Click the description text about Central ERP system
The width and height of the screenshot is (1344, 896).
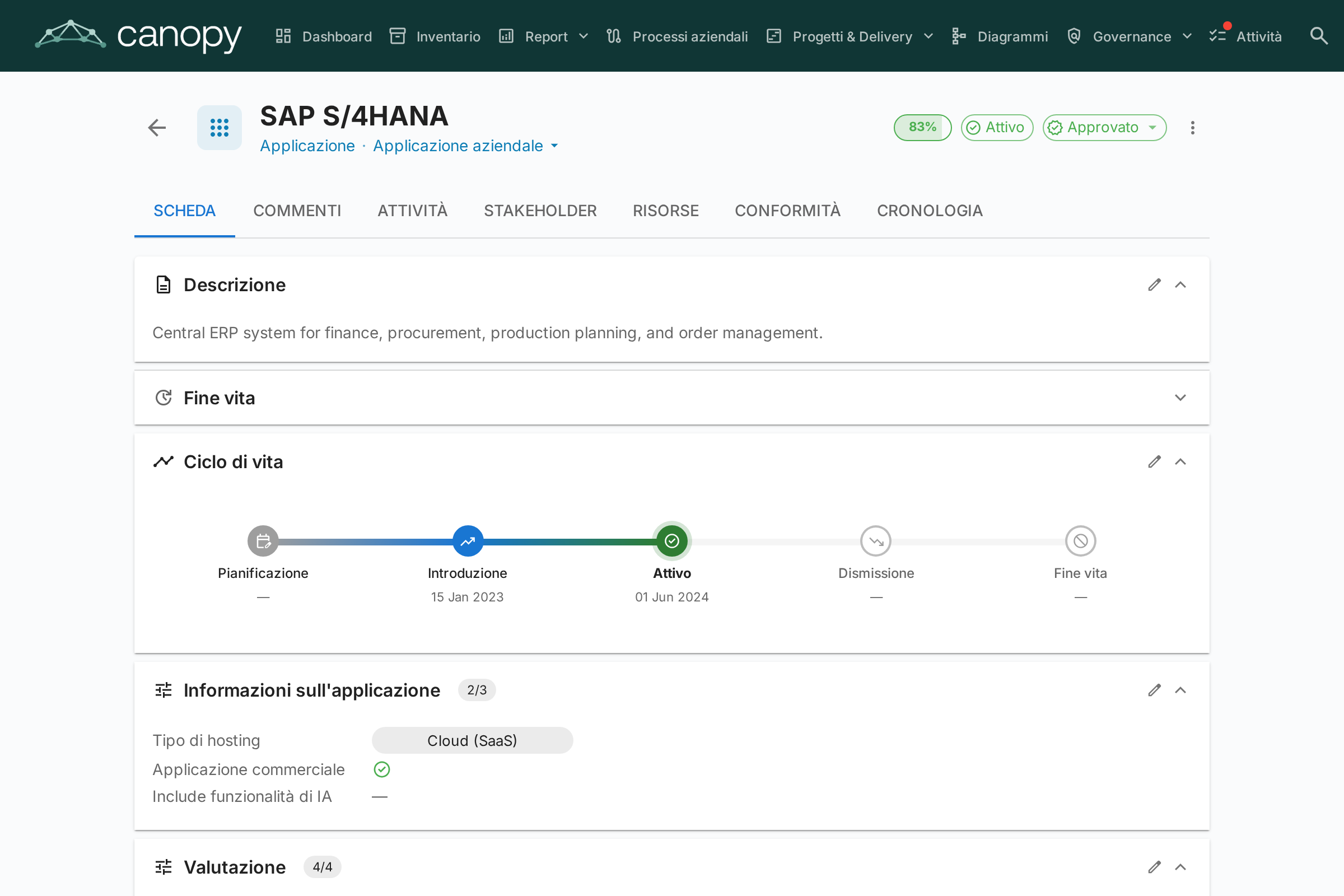(487, 333)
